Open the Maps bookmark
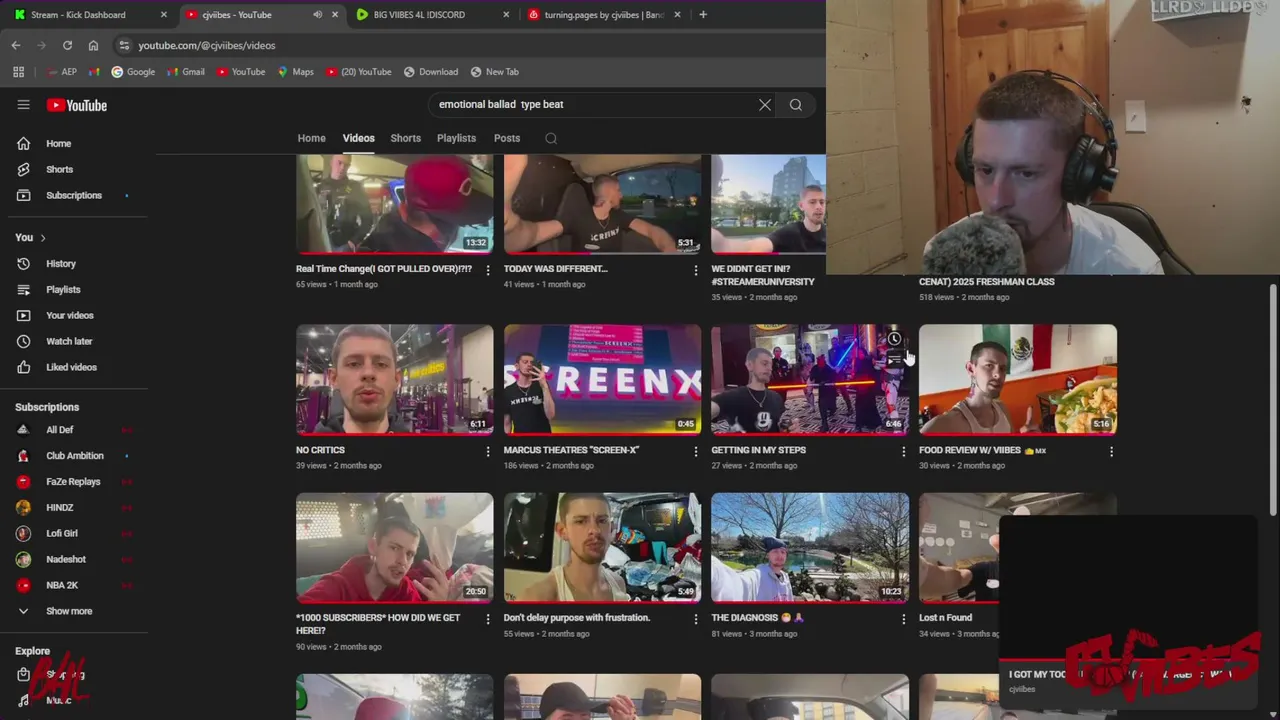Screen dimensions: 1280x720 296,72
